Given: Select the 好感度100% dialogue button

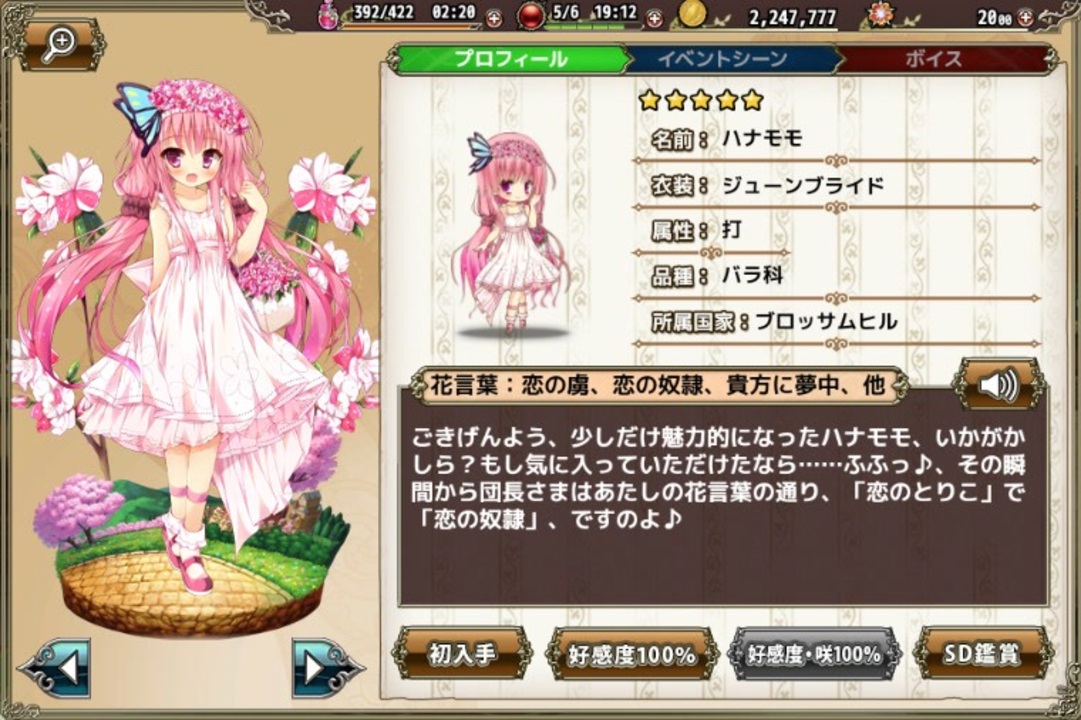Looking at the screenshot, I should pyautogui.click(x=631, y=654).
